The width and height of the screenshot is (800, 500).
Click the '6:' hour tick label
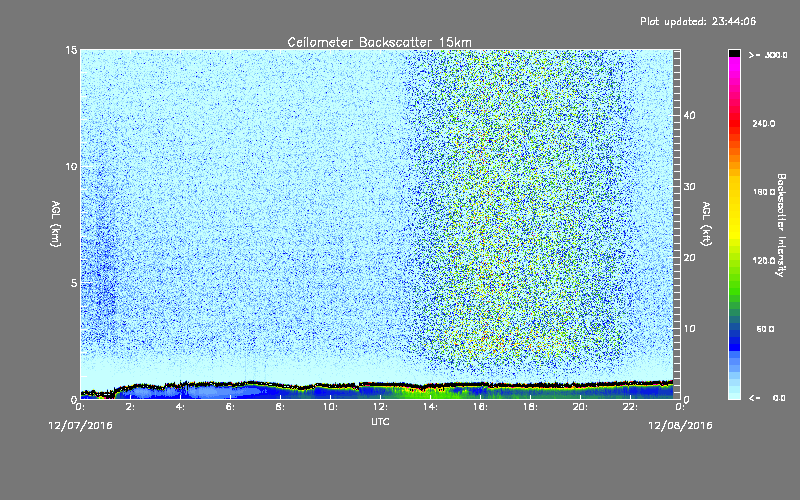click(x=231, y=407)
